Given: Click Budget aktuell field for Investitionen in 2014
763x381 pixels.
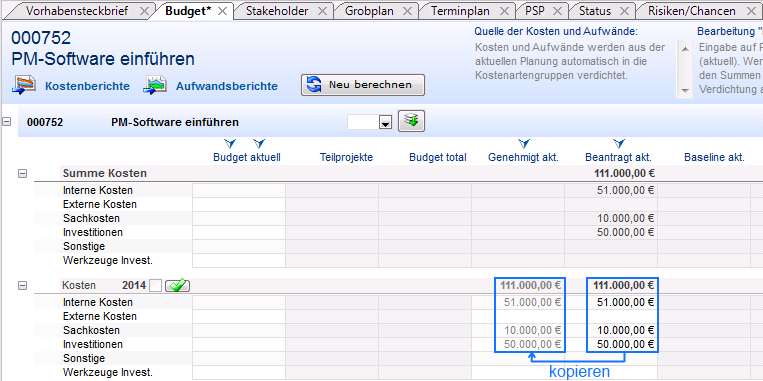Looking at the screenshot, I should point(239,345).
